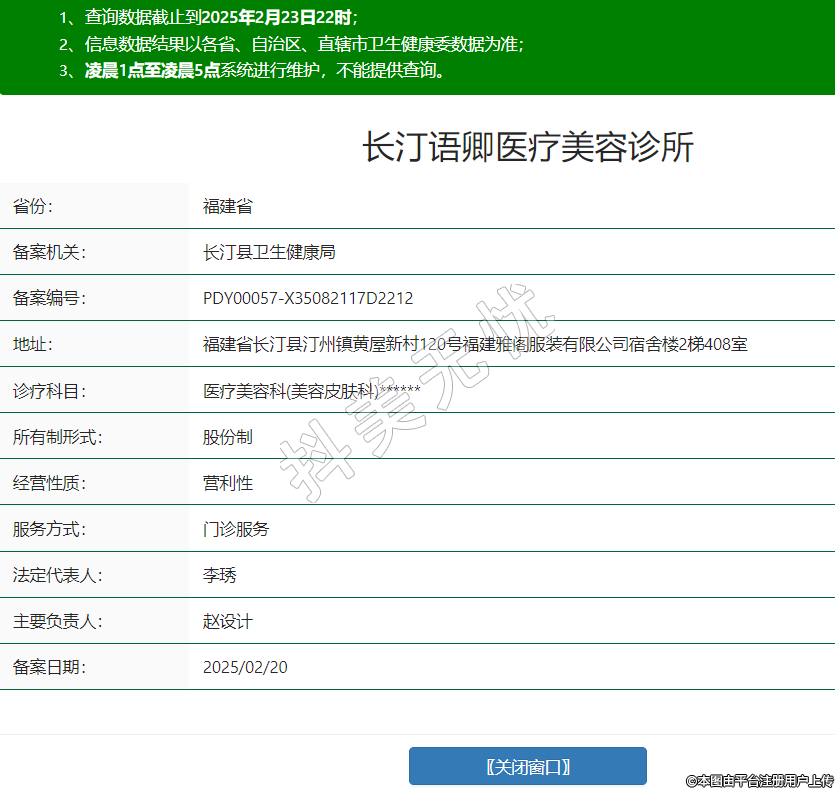Select the record number PDY00057-X35082117D2212

click(308, 298)
